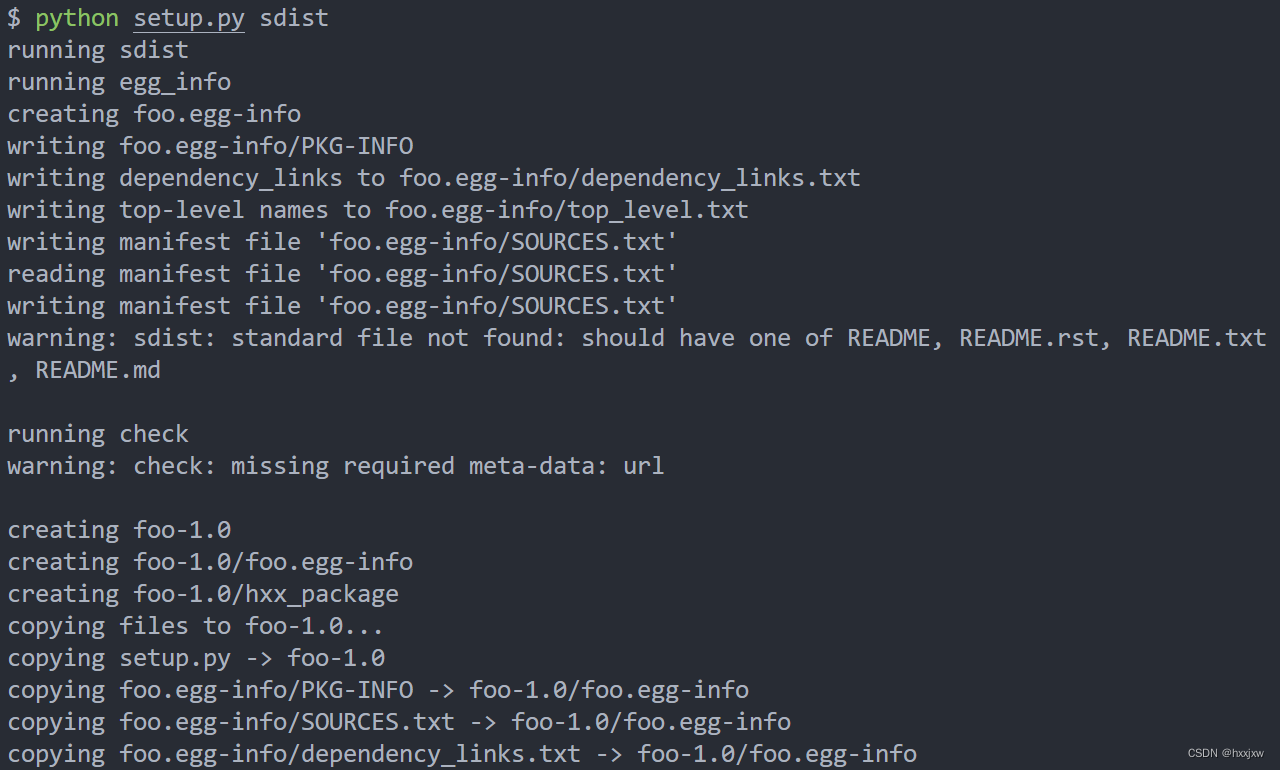Viewport: 1280px width, 770px height.
Task: Click the top_level.txt path
Action: tap(567, 210)
